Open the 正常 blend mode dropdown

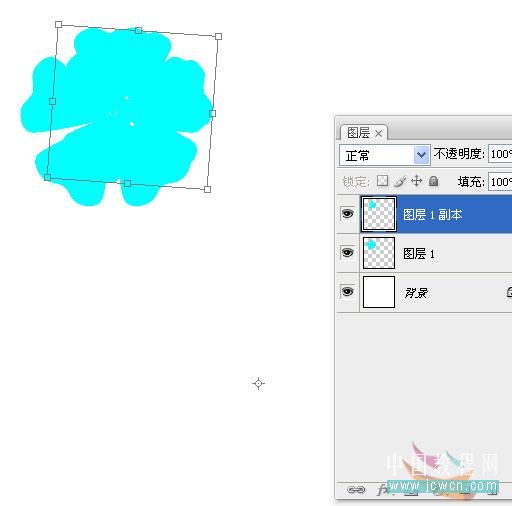(385, 155)
